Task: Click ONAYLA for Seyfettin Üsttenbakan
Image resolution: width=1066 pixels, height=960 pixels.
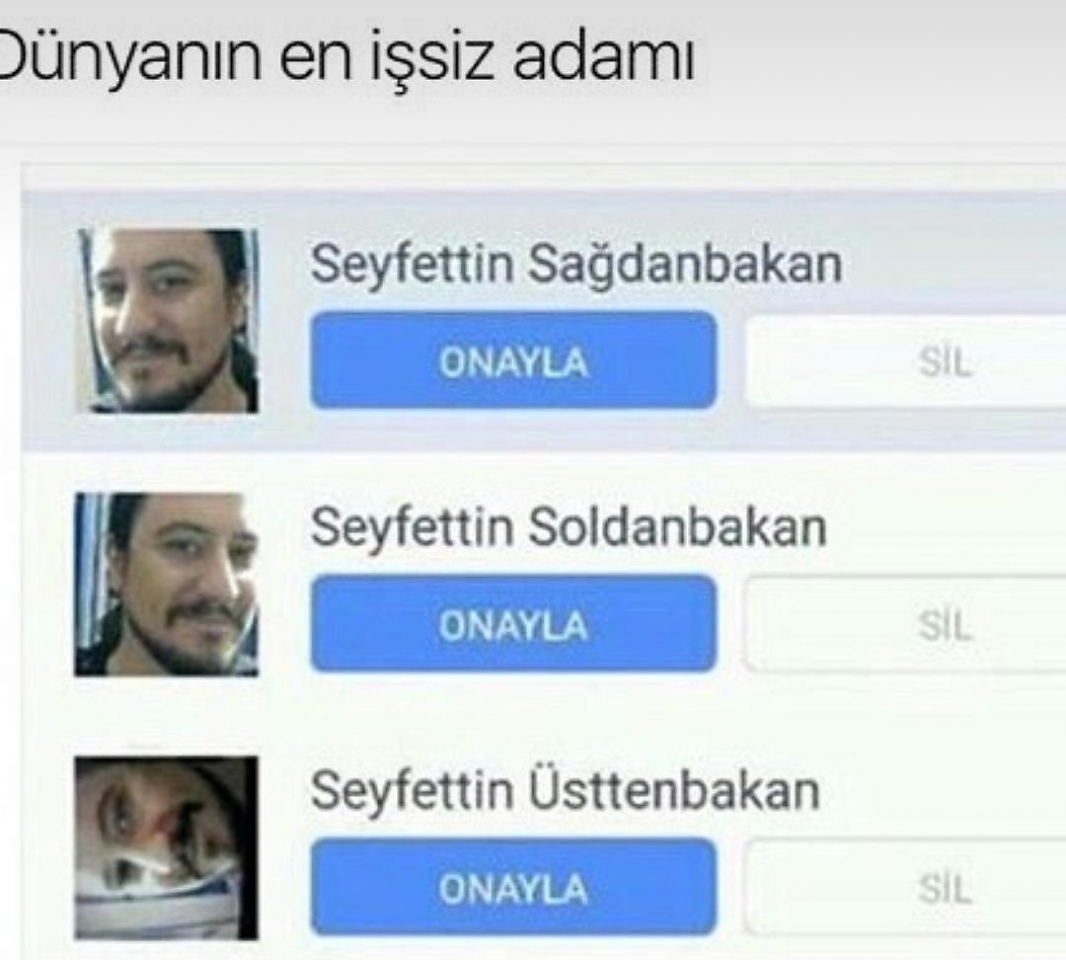Action: click(513, 887)
